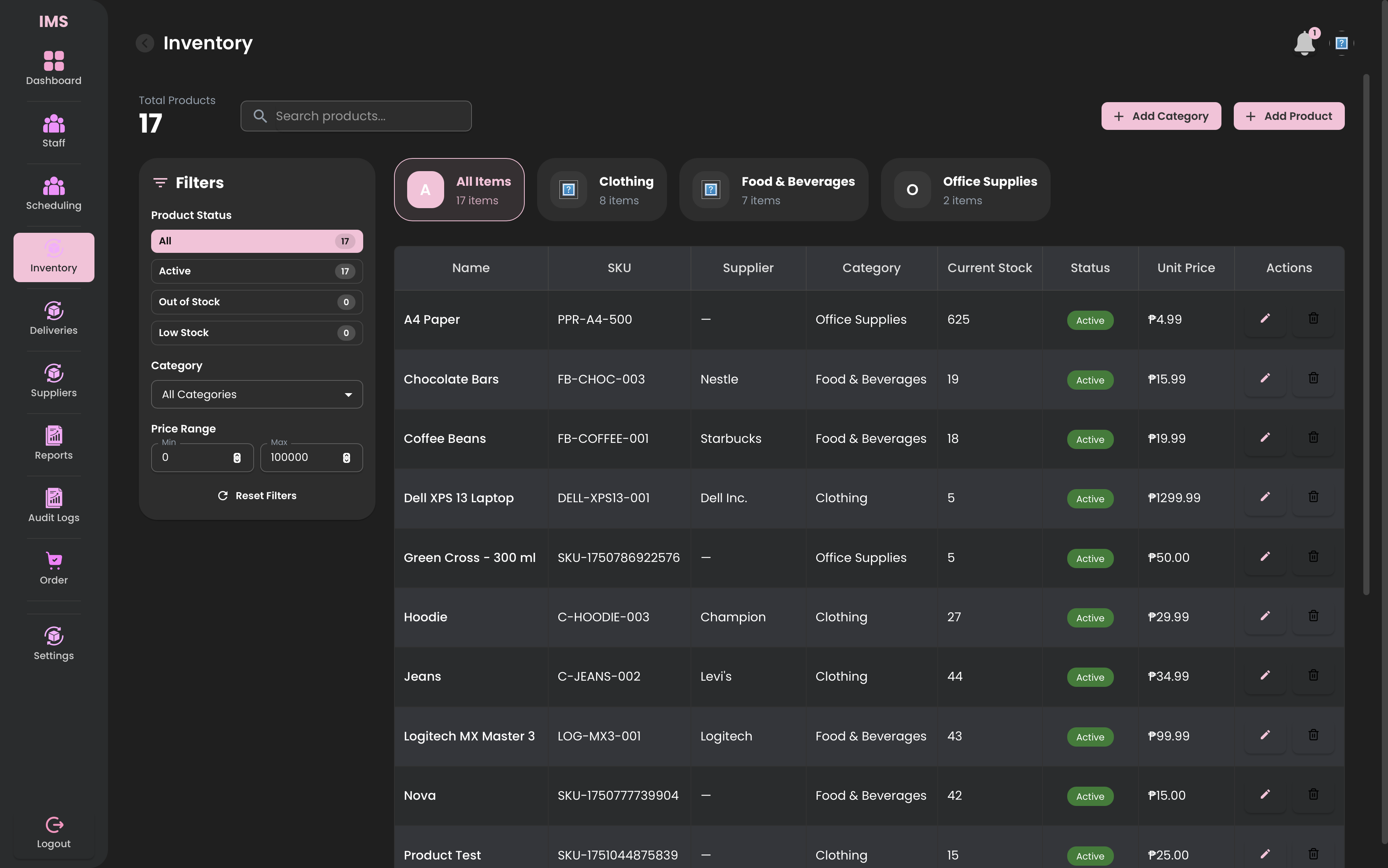Navigate to Suppliers
This screenshot has width=1388, height=868.
[54, 381]
